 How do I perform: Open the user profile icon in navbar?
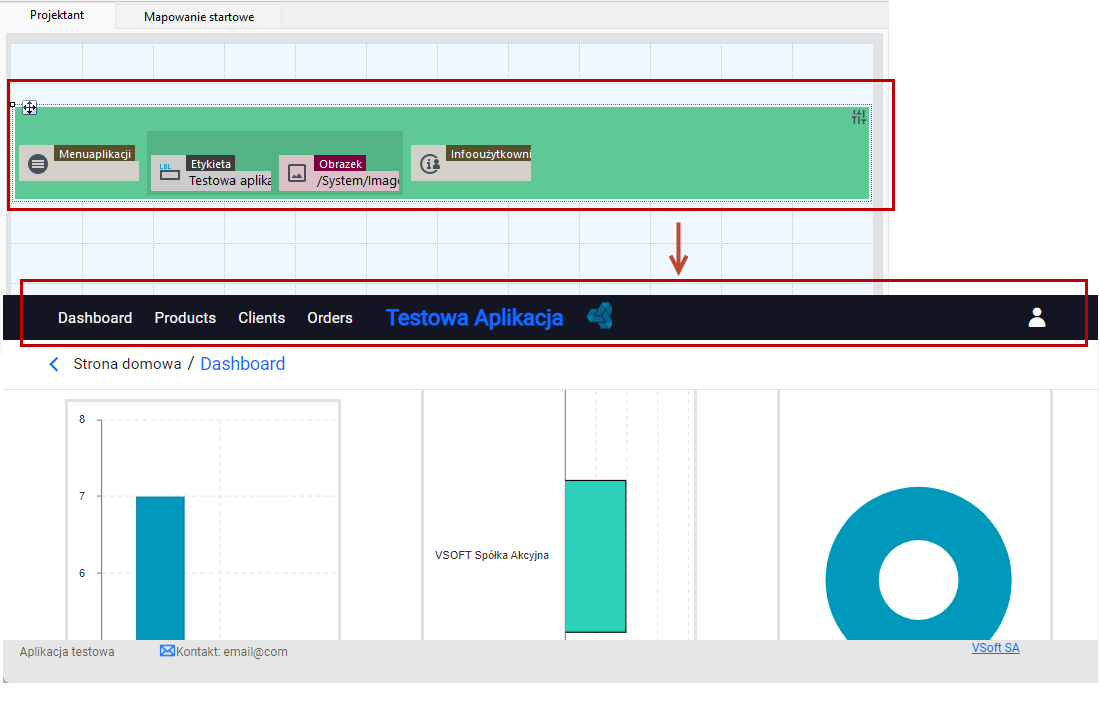coord(1037,318)
